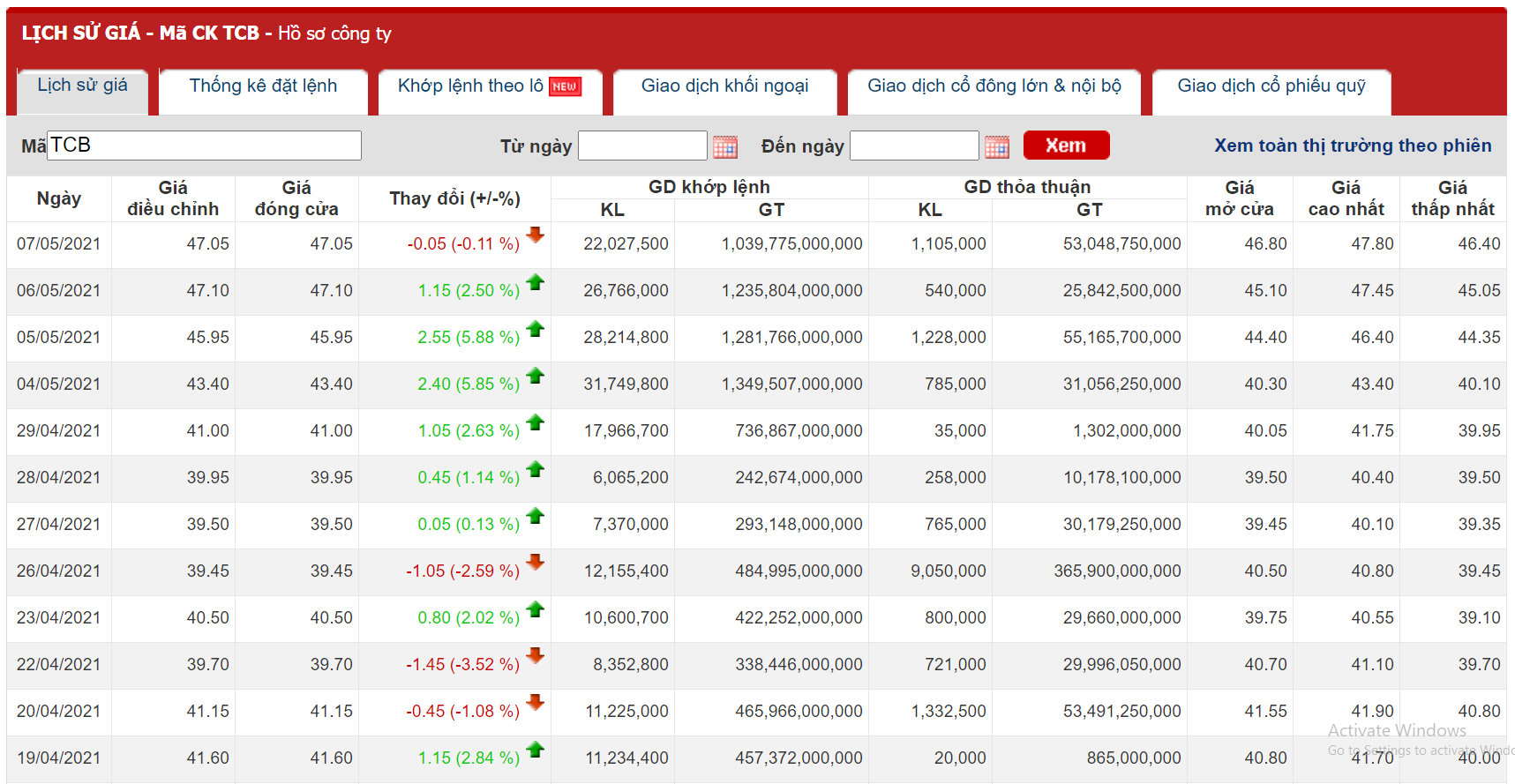Open 'Xem toàn thị trường theo phiên' link

coord(1352,146)
